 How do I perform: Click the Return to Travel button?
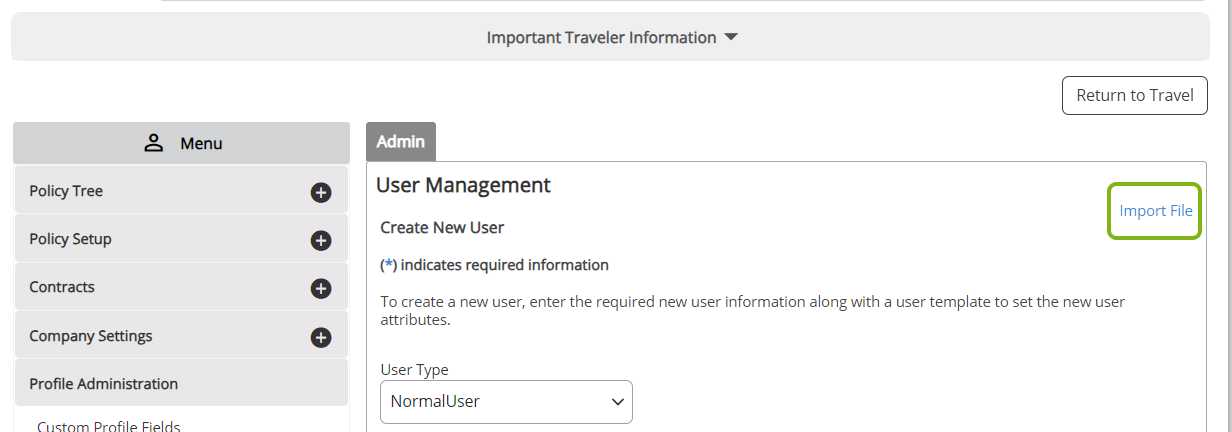(1135, 95)
